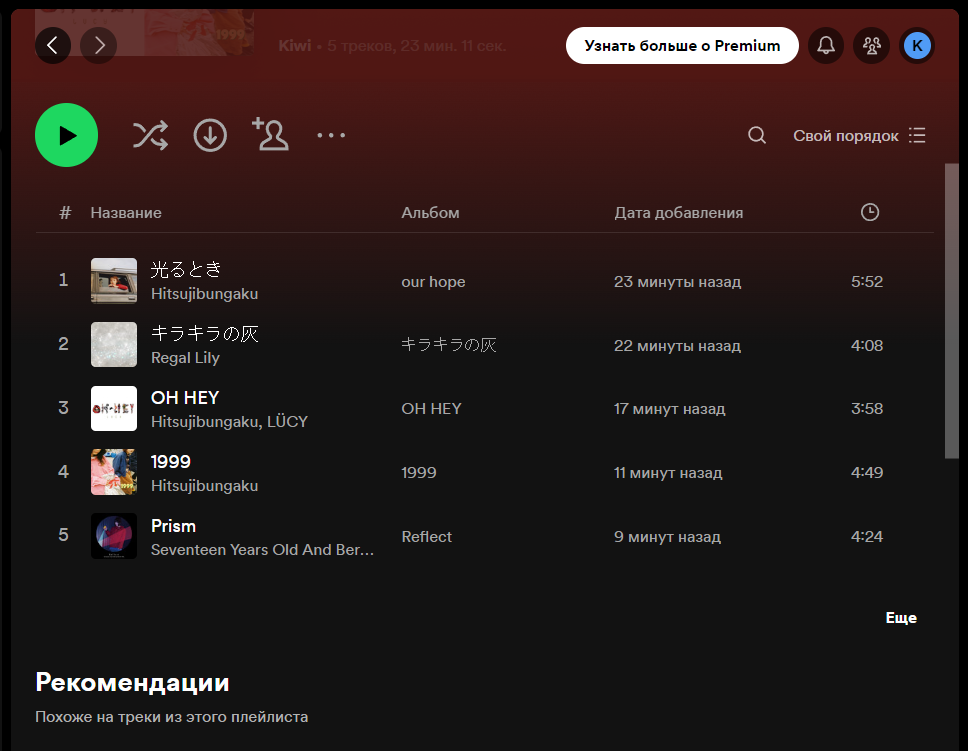Image resolution: width=968 pixels, height=751 pixels.
Task: Click the 4:24 duration
Action: coord(867,536)
